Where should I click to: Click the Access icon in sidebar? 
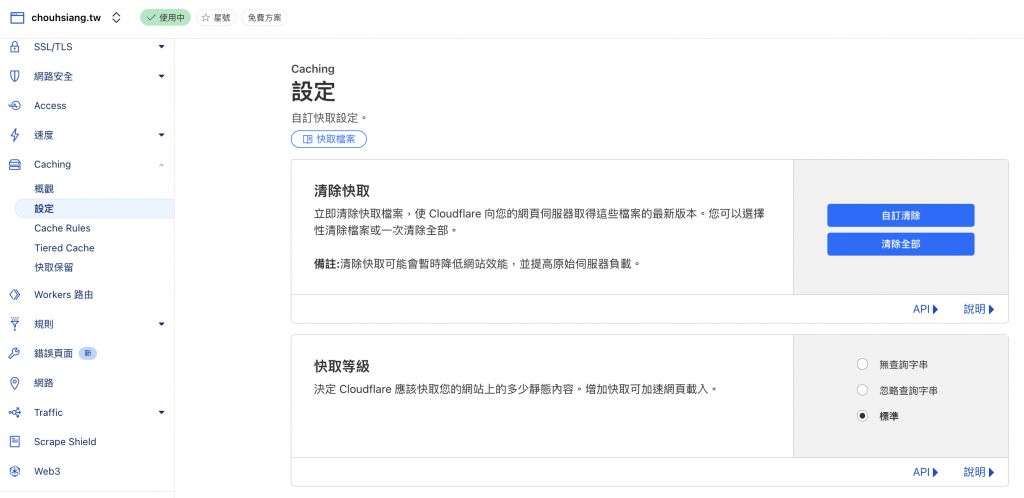tap(15, 106)
